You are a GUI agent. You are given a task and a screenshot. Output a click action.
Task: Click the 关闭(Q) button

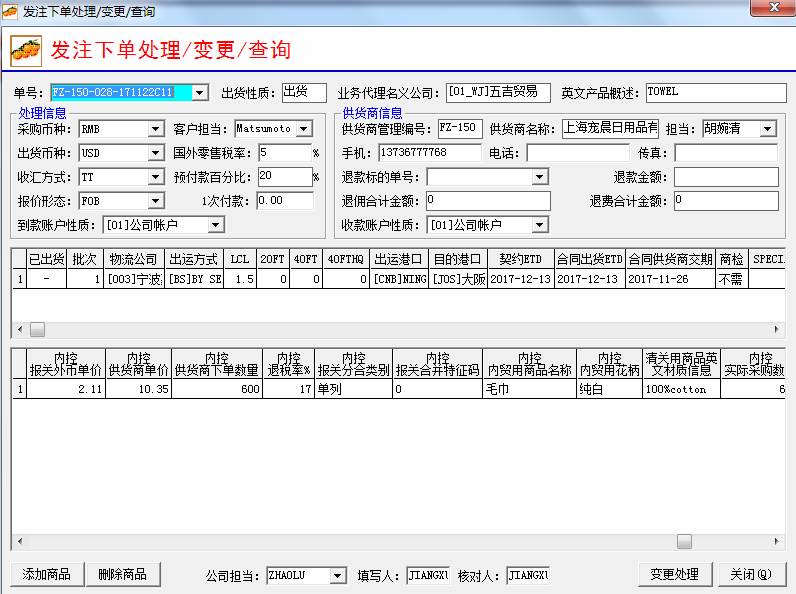[x=750, y=574]
